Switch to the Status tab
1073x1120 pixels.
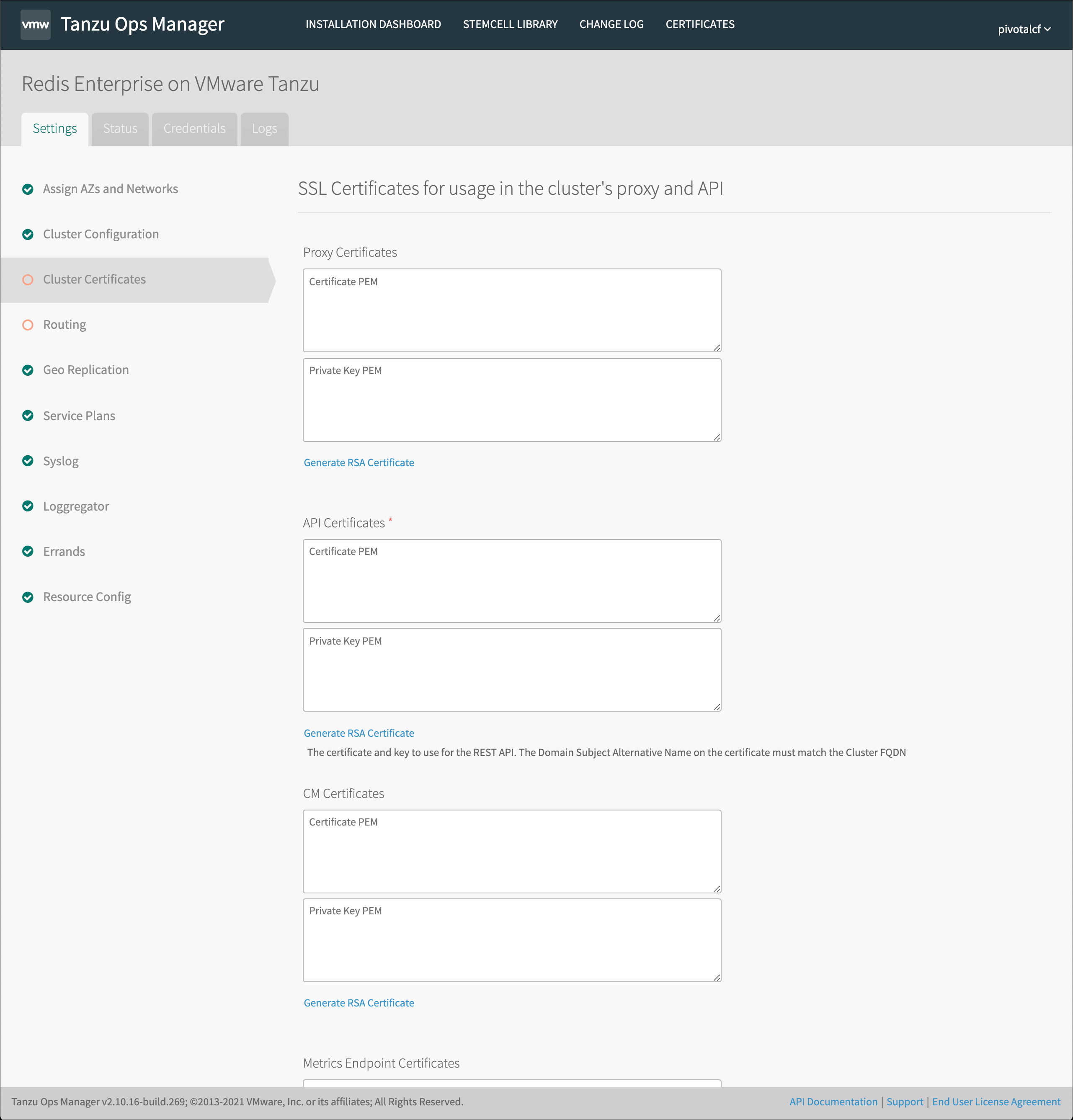point(120,129)
